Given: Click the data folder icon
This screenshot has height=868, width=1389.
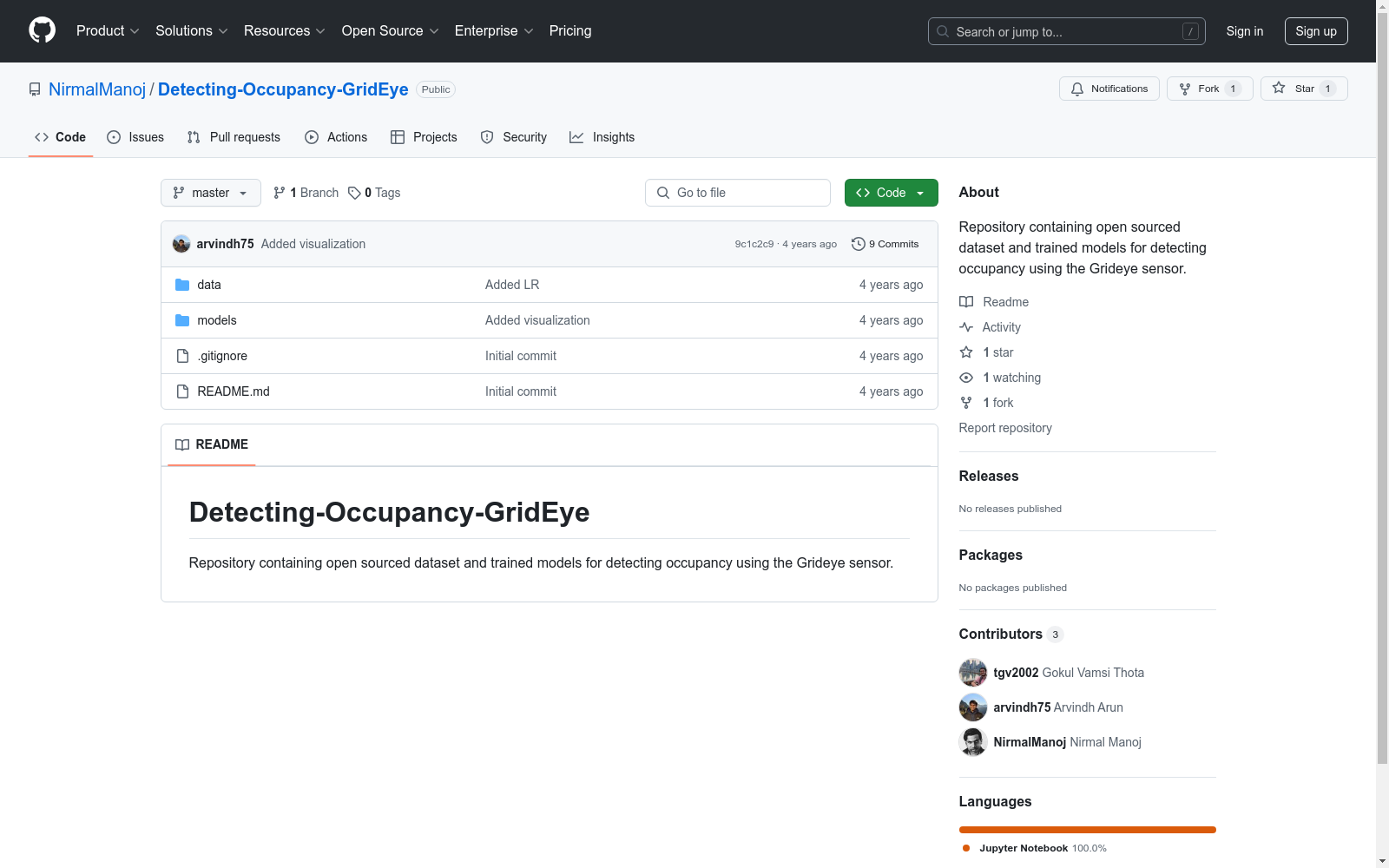Looking at the screenshot, I should click(x=182, y=285).
